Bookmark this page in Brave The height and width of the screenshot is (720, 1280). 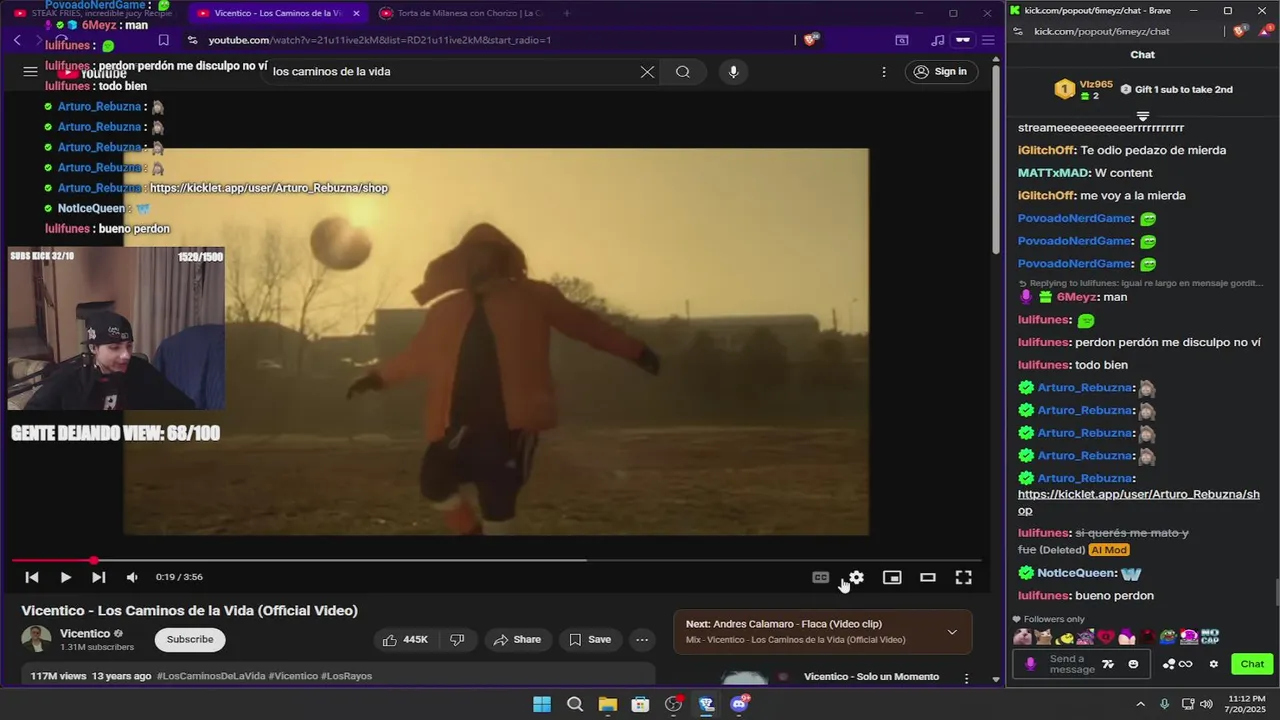click(163, 40)
